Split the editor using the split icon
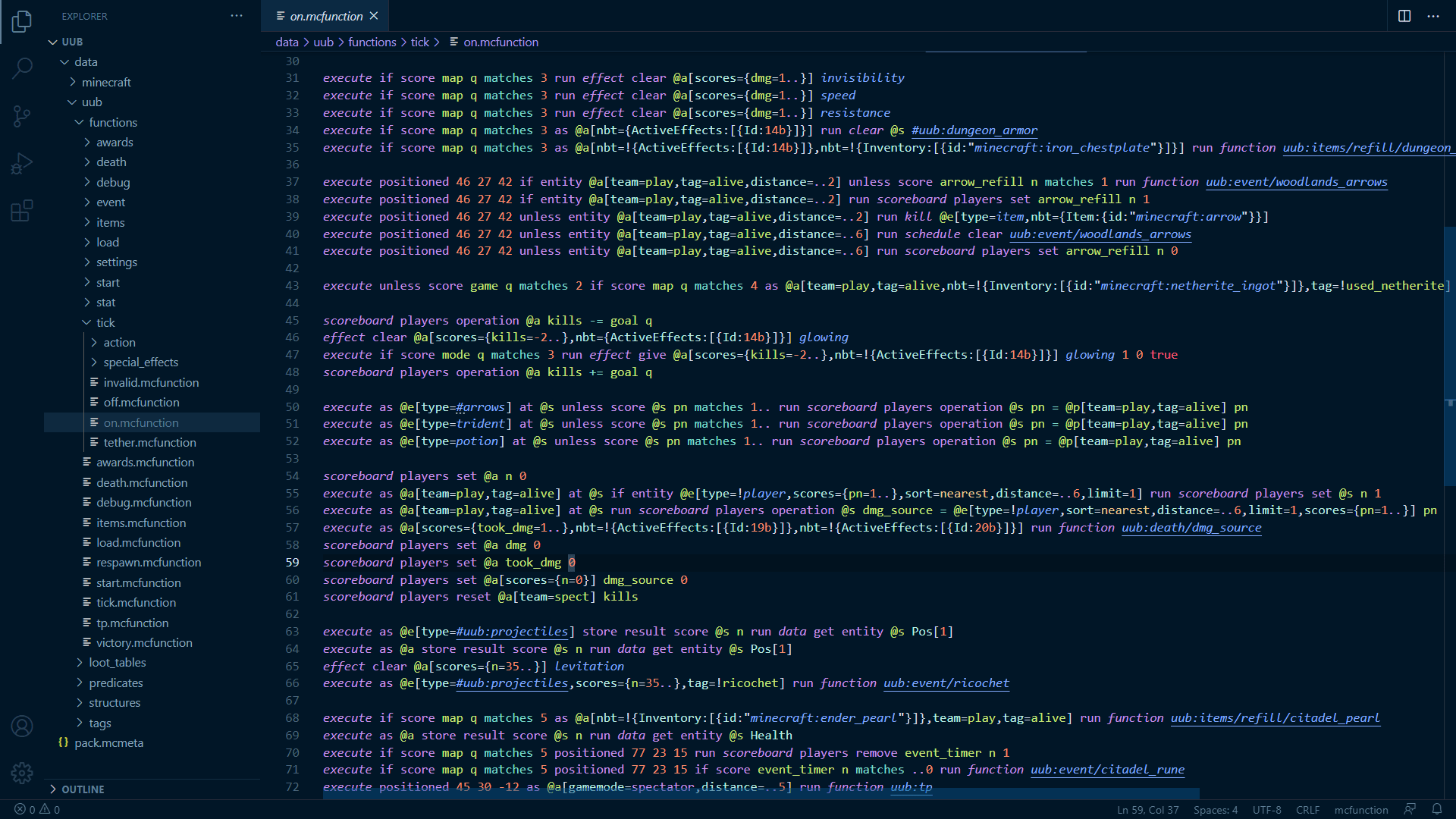Viewport: 1456px width, 819px height. (x=1404, y=15)
